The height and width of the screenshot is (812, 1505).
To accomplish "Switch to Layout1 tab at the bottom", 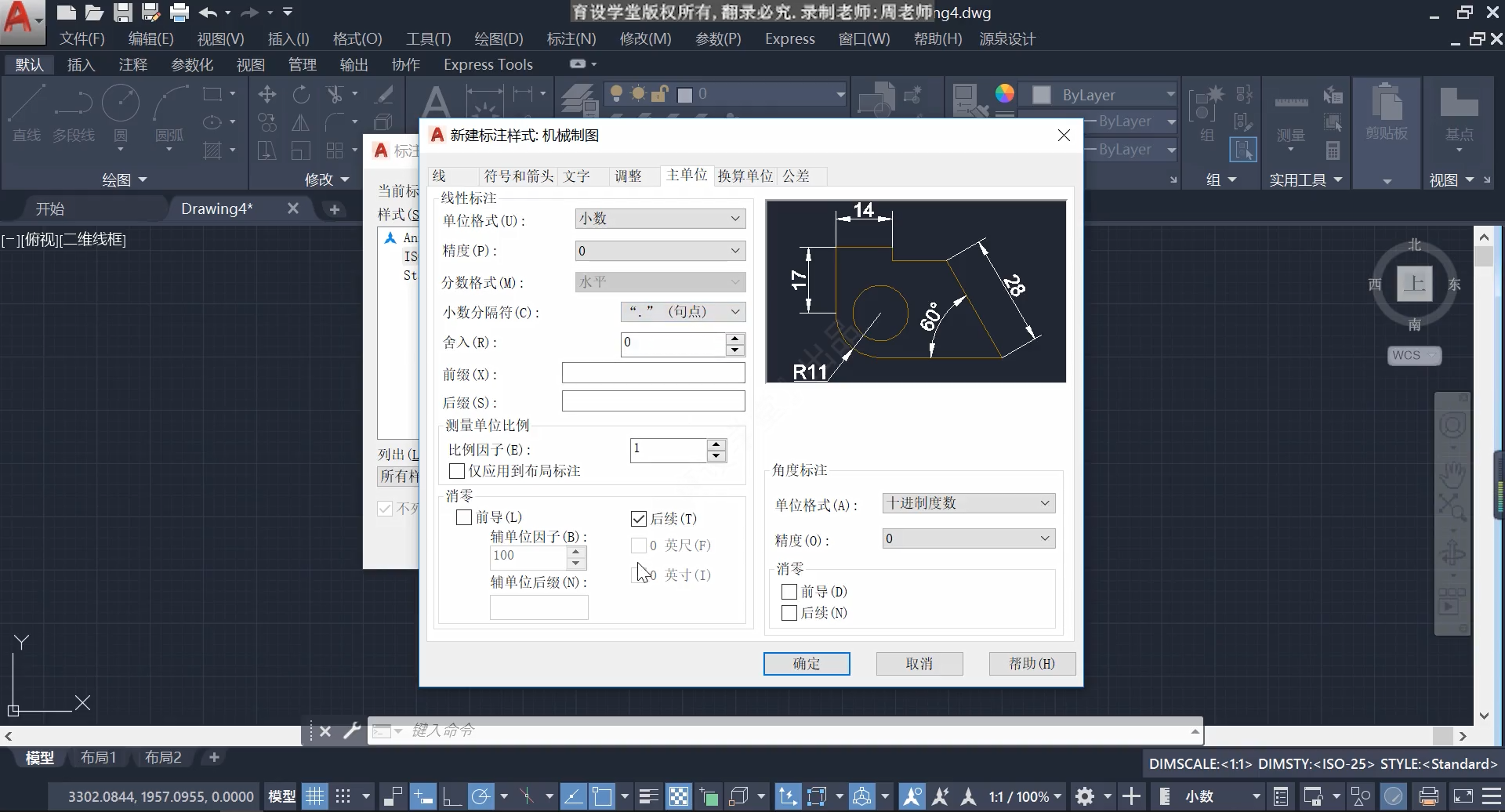I will point(99,758).
